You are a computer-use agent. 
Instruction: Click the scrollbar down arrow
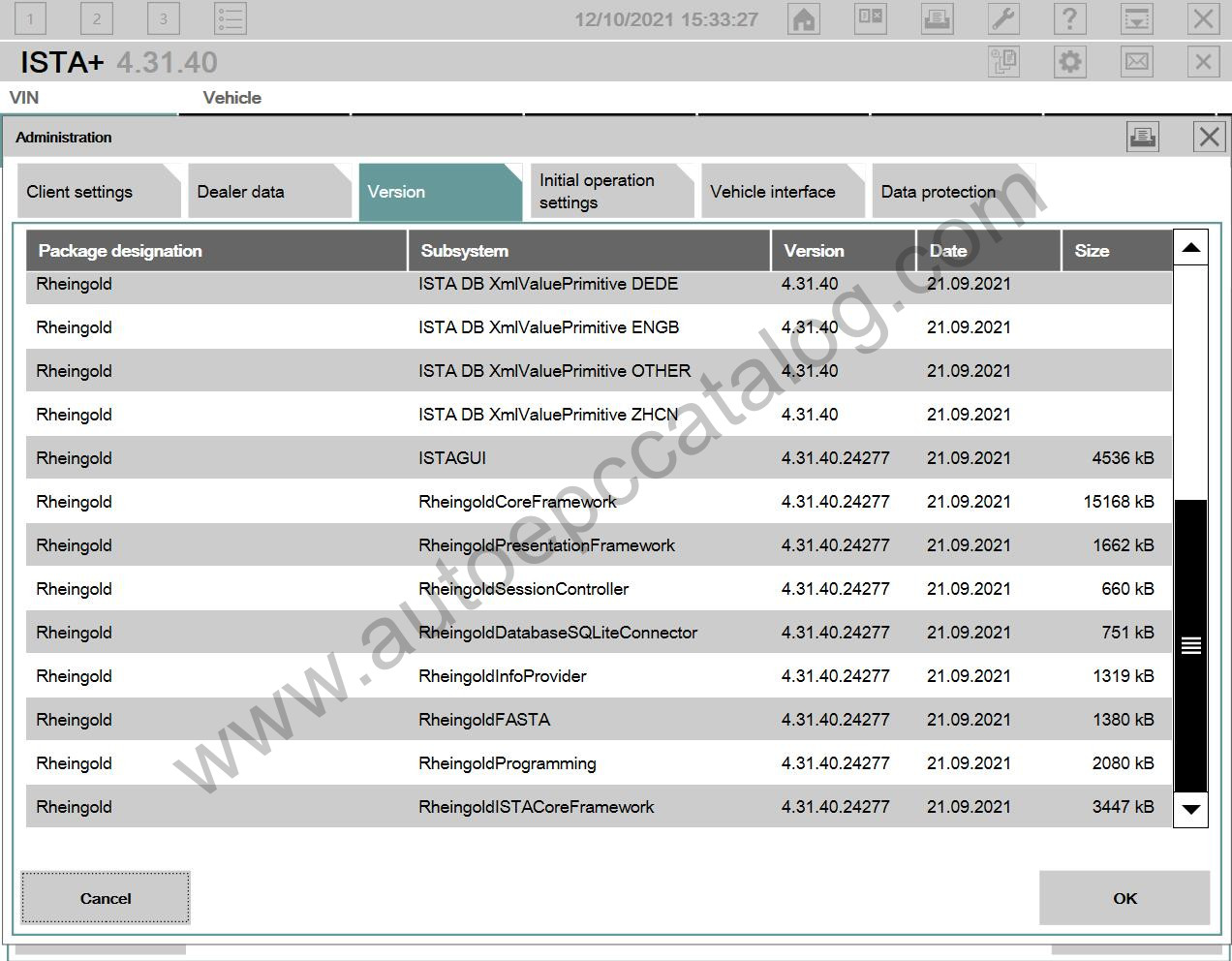coord(1190,809)
